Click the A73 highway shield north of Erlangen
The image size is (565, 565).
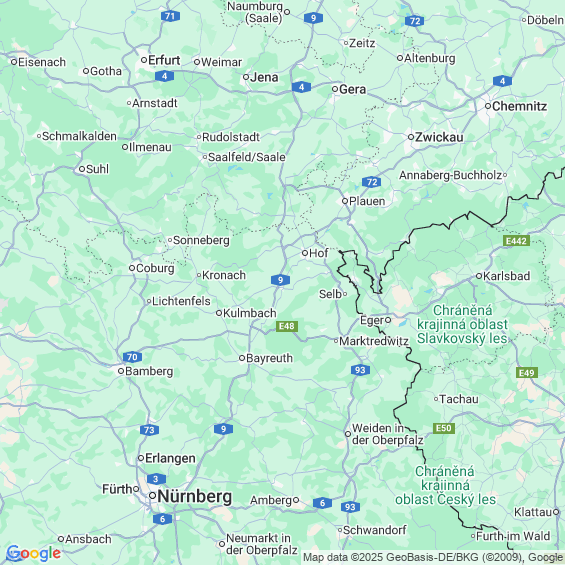[x=149, y=430]
